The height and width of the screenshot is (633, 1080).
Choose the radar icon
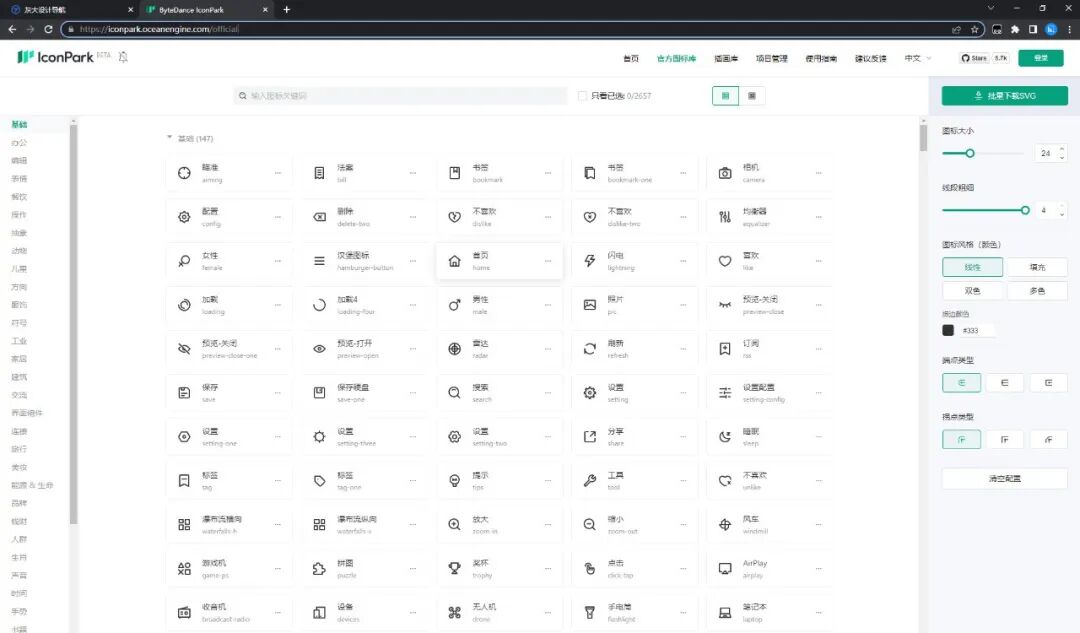pyautogui.click(x=455, y=349)
